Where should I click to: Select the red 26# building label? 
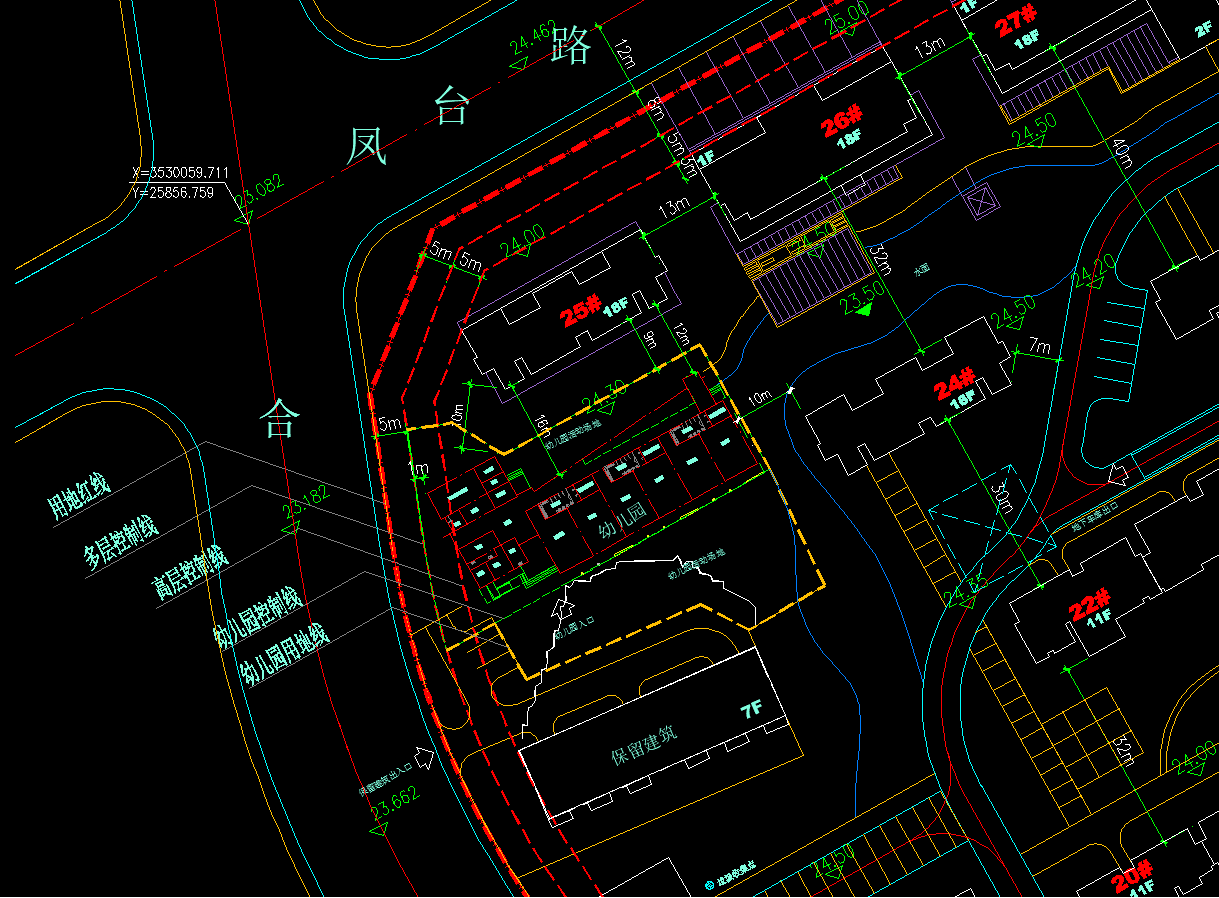[x=841, y=119]
